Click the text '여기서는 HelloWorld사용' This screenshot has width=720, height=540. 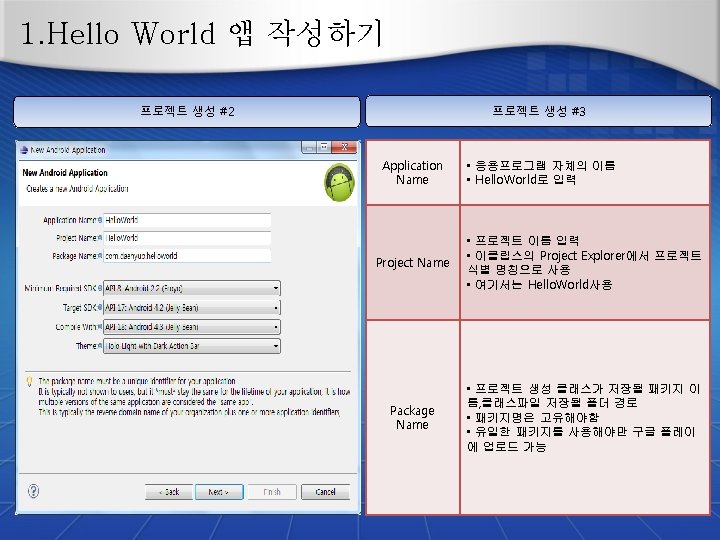[544, 285]
